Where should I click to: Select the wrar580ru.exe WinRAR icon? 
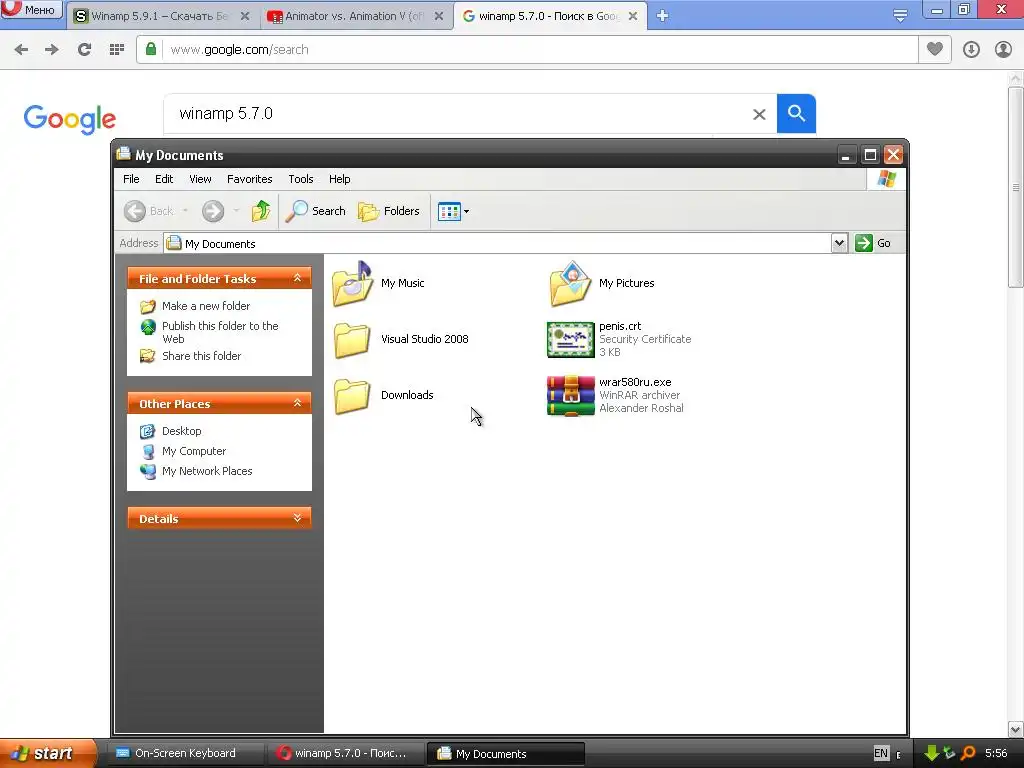pos(570,395)
